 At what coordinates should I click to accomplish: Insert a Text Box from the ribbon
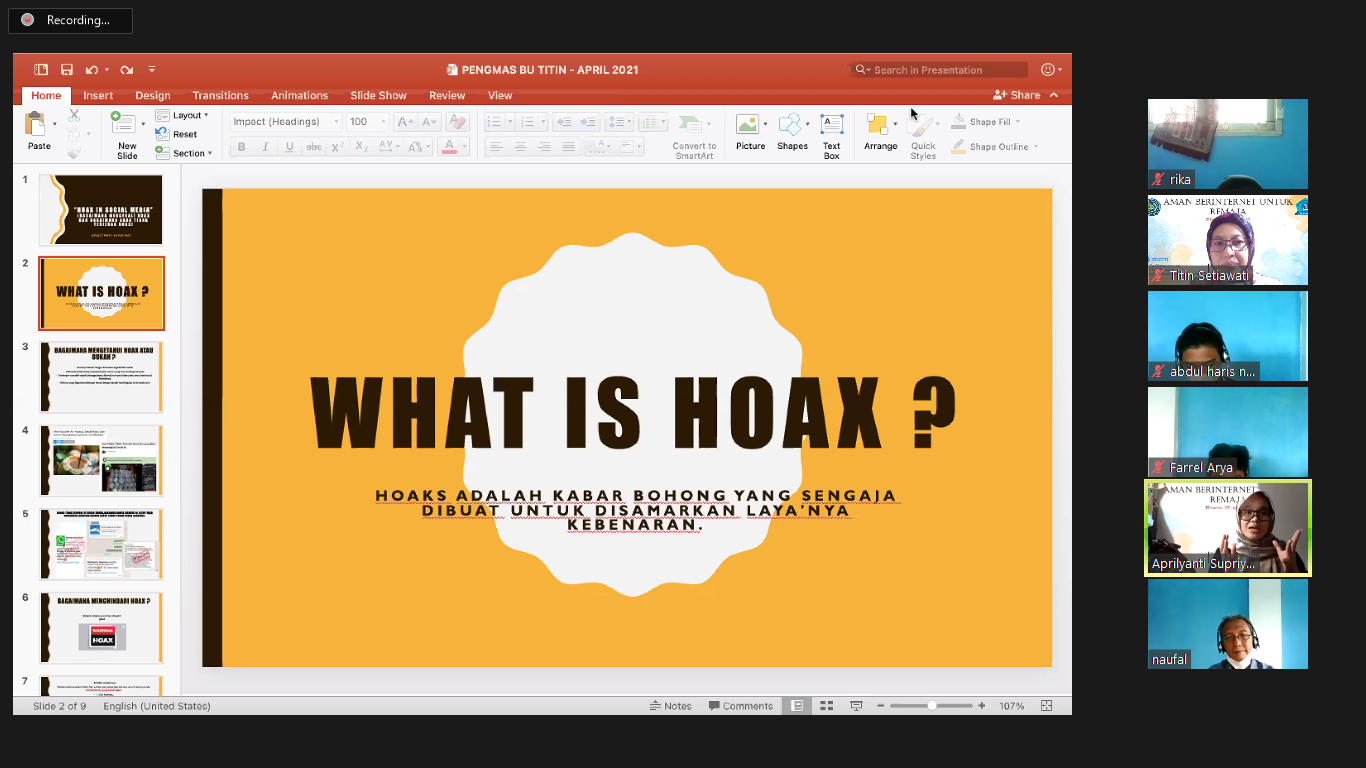click(831, 132)
